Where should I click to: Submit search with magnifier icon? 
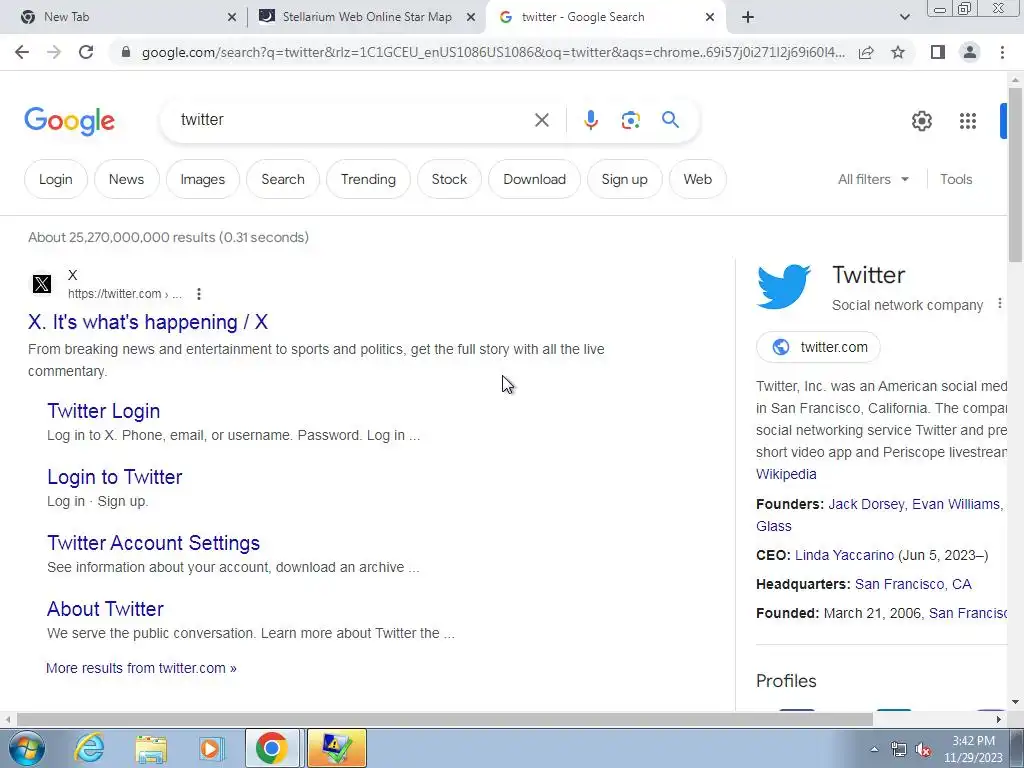[x=670, y=120]
